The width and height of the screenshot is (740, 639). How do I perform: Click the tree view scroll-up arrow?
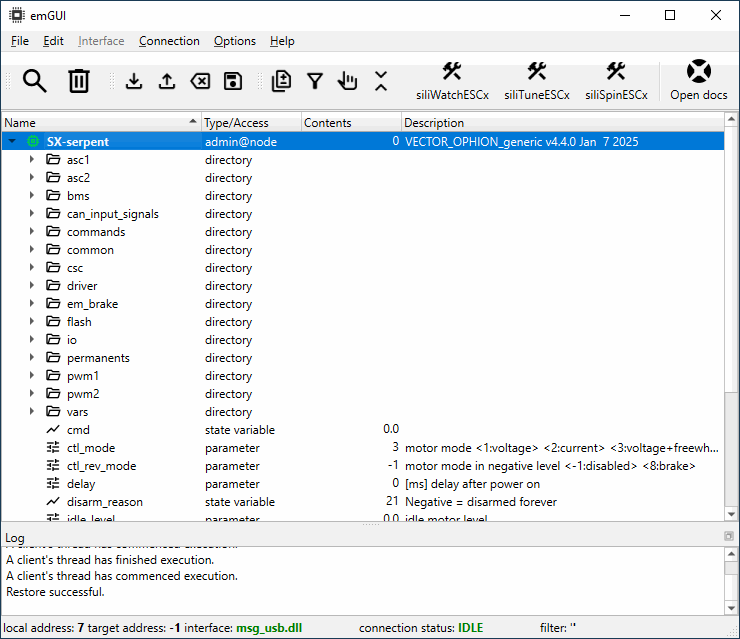tap(731, 119)
